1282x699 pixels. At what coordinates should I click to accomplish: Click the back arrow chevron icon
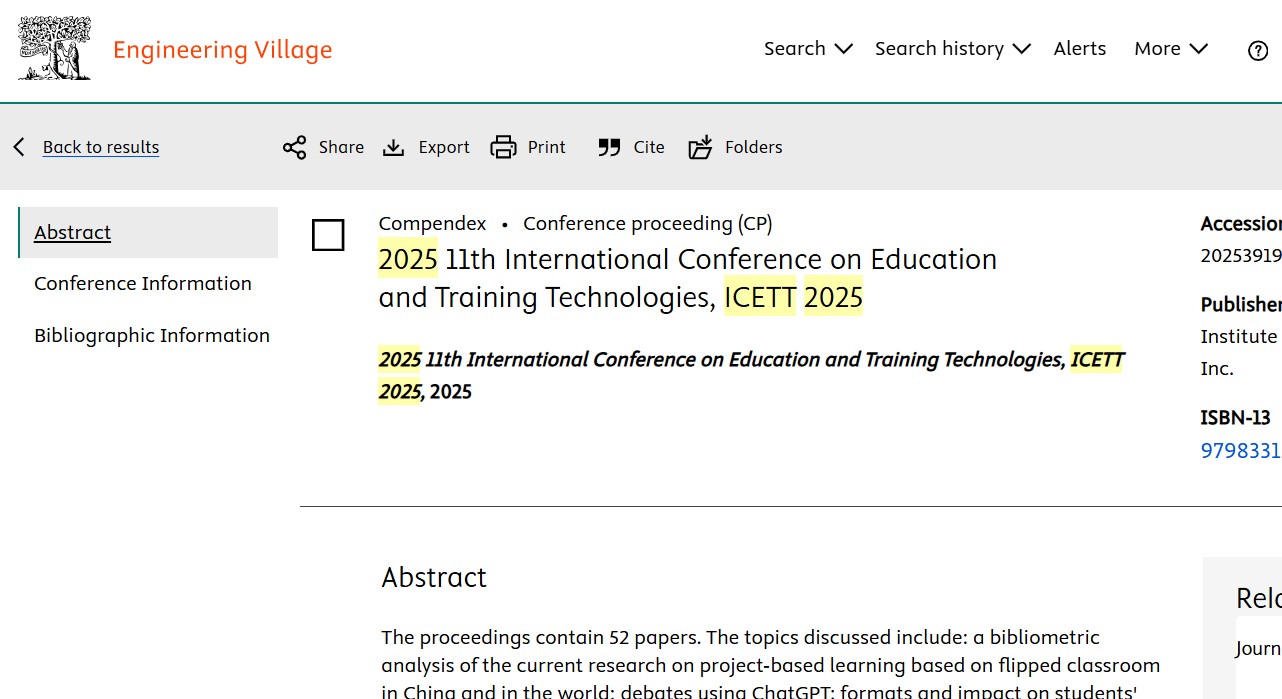pyautogui.click(x=19, y=147)
